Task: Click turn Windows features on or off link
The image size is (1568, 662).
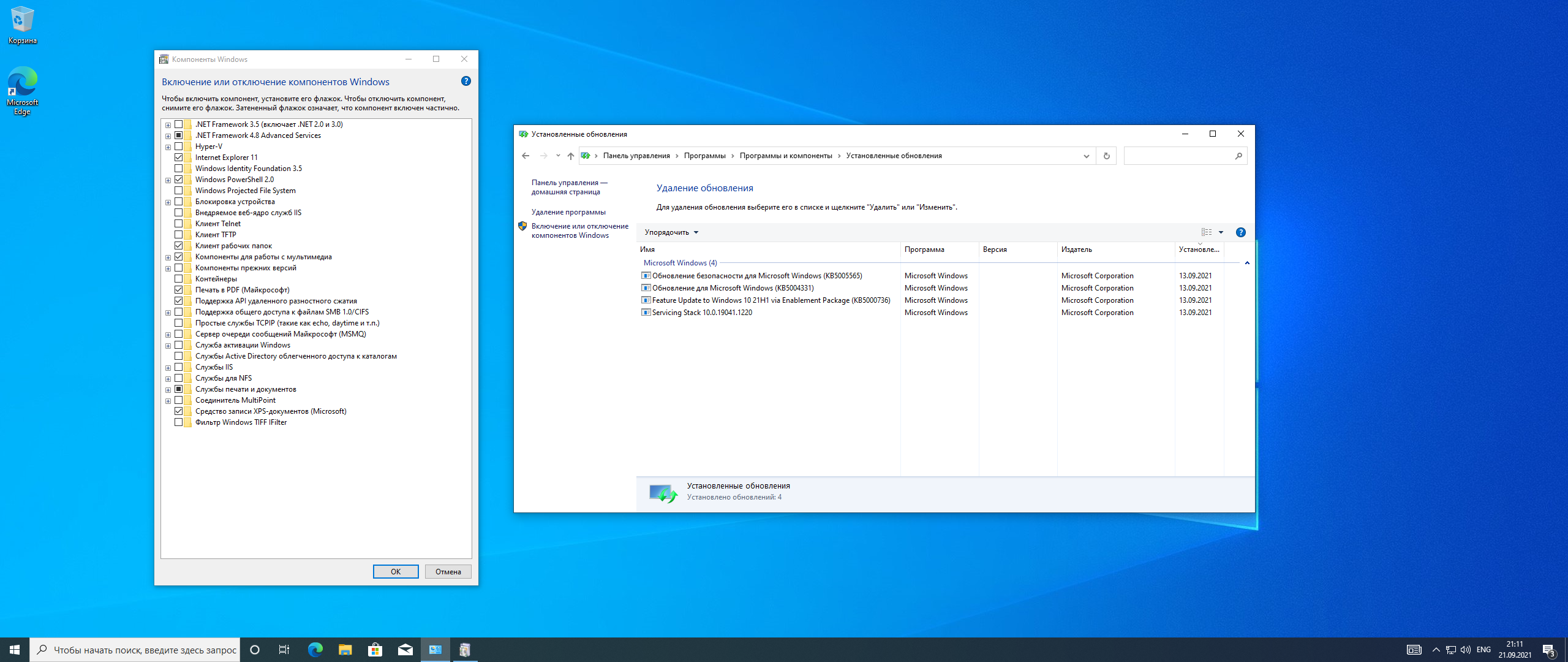Action: [x=579, y=231]
